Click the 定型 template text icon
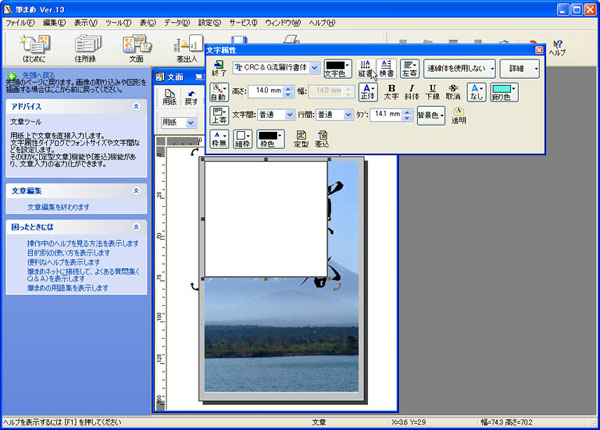Screen dimensions: 600x430 (x=300, y=140)
